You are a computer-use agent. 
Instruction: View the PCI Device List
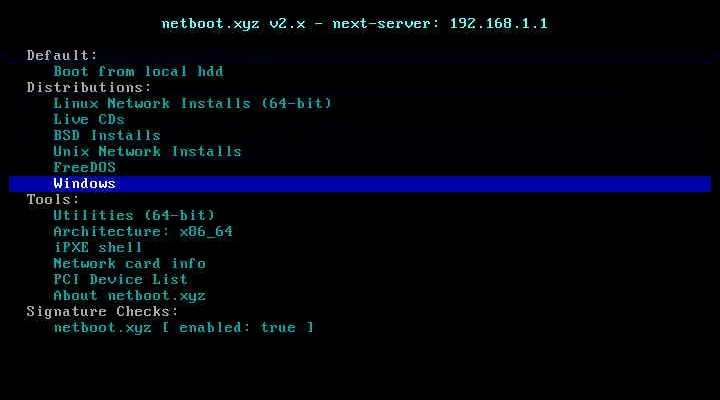[120, 280]
